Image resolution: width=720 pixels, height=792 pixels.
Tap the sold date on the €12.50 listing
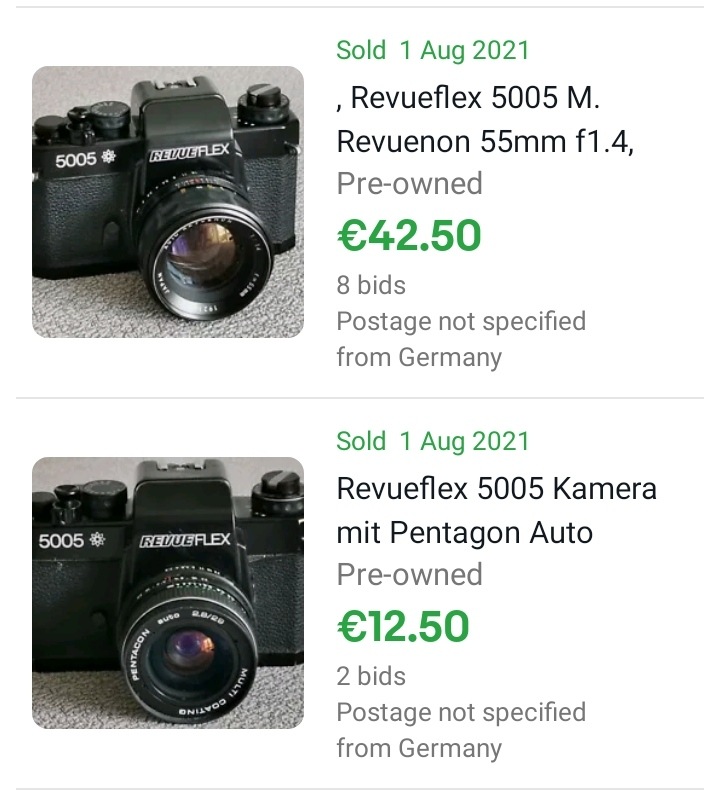click(433, 441)
